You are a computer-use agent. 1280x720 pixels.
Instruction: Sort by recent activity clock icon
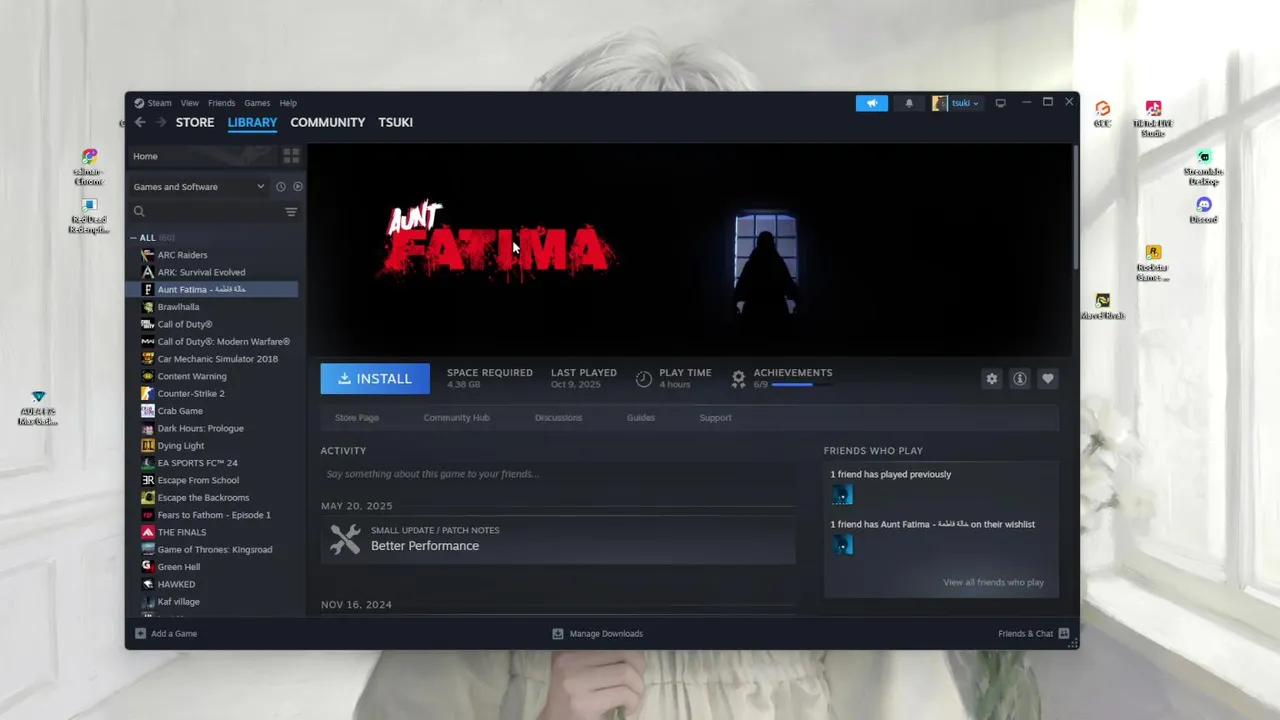pos(281,187)
